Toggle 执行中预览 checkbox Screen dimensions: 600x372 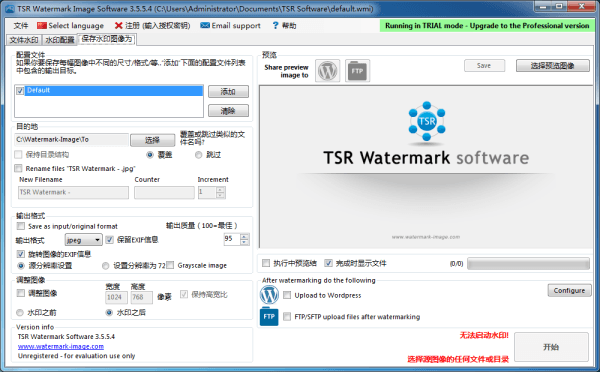pos(266,263)
